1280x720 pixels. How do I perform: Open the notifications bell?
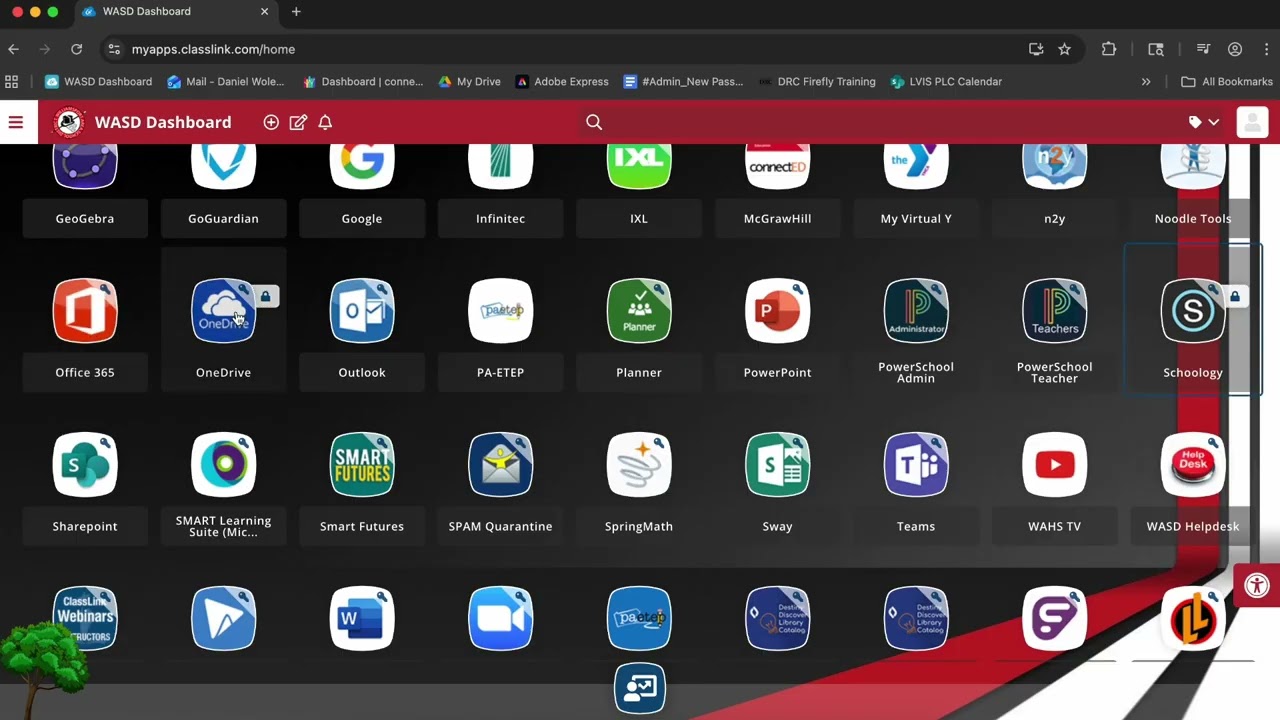[325, 122]
